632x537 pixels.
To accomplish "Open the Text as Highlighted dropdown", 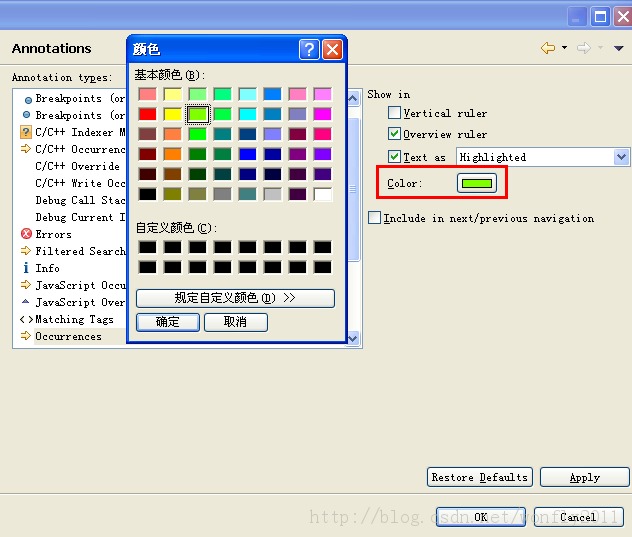I will coord(621,157).
